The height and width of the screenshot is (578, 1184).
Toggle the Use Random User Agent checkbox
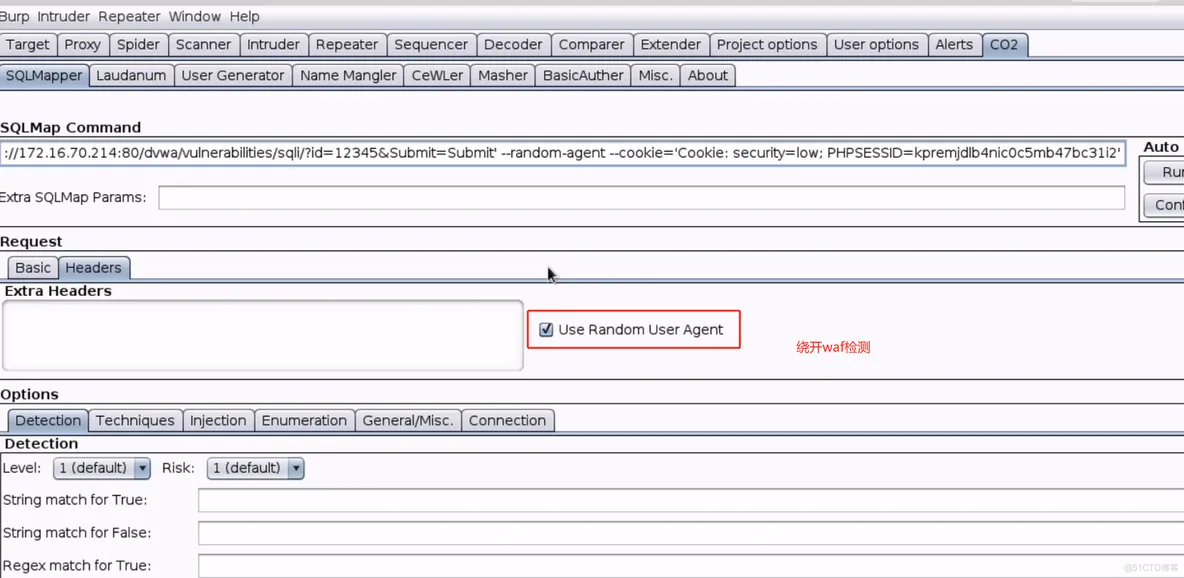(x=545, y=329)
